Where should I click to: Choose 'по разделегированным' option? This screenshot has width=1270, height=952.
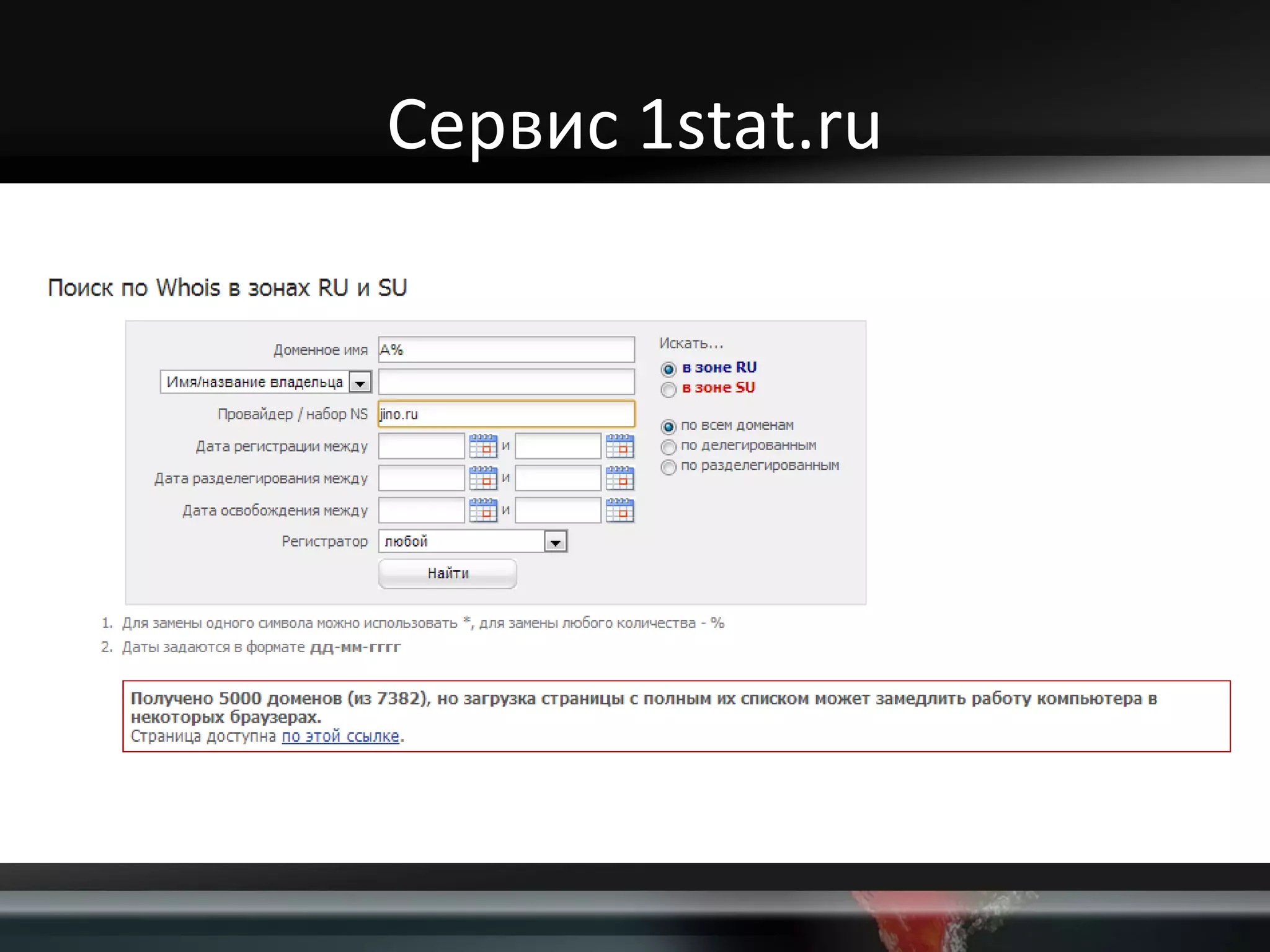click(x=668, y=467)
